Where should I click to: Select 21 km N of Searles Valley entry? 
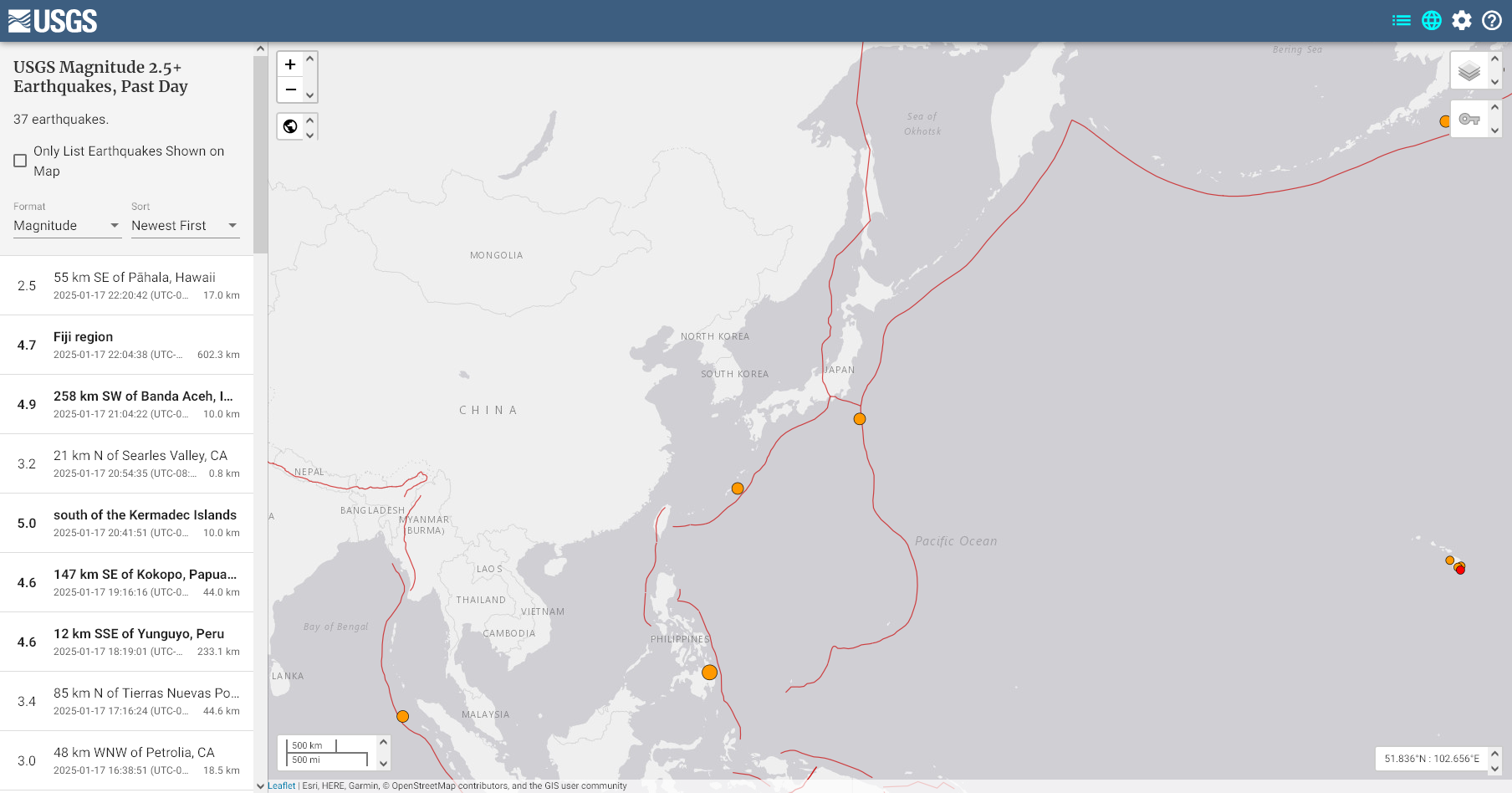127,463
